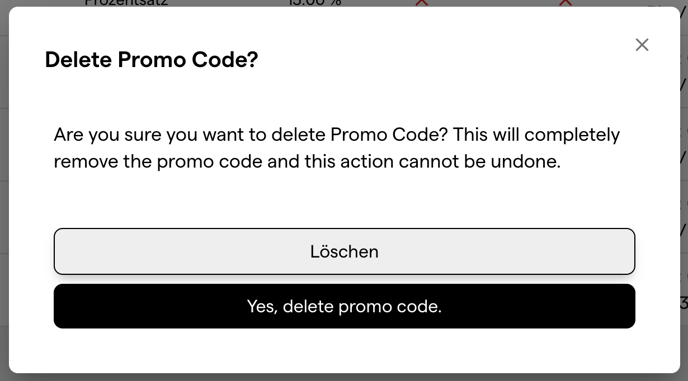The width and height of the screenshot is (688, 381).
Task: Click the edit pencil beside the dialog title
Action: pos(684,83)
